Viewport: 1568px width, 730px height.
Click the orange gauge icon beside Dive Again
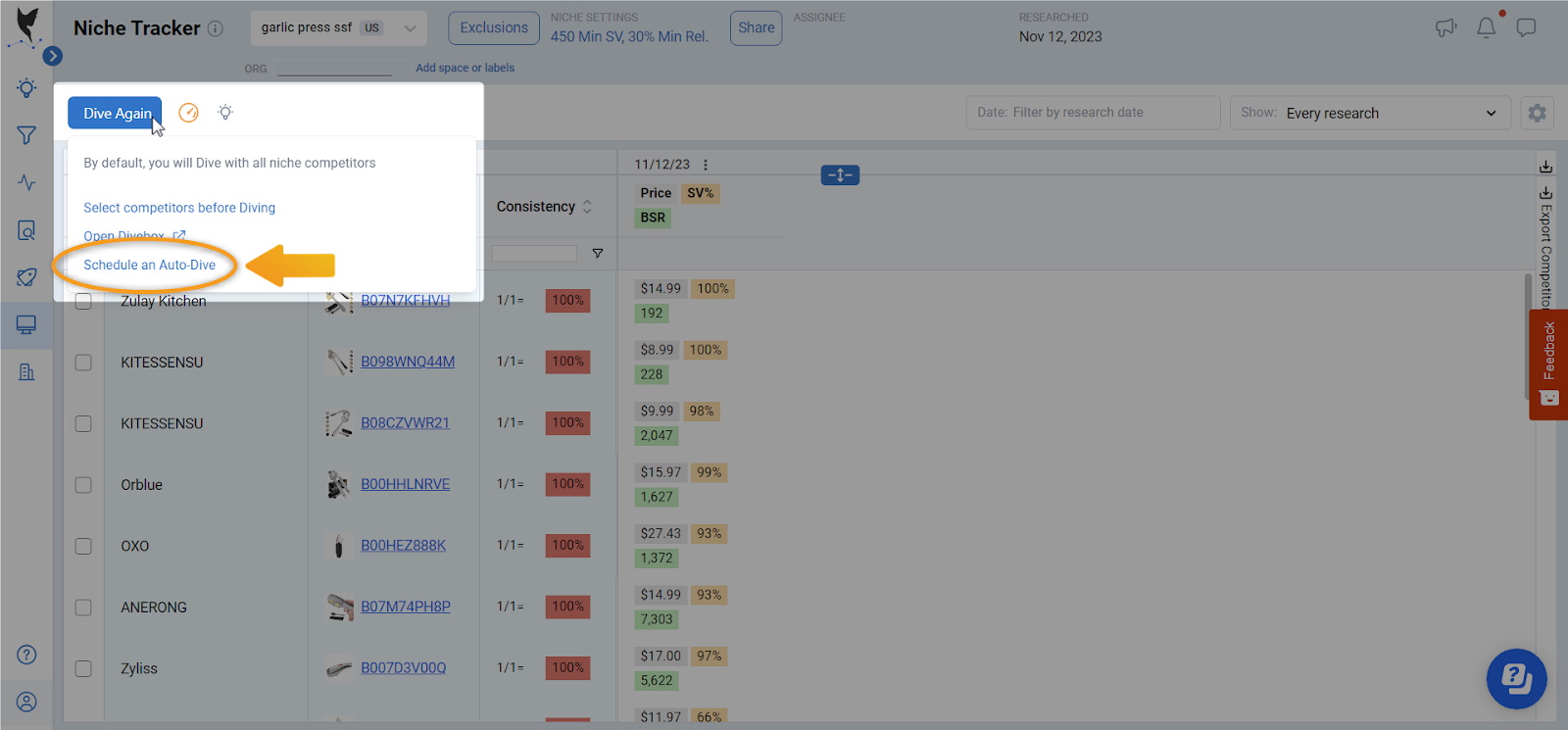[x=188, y=113]
